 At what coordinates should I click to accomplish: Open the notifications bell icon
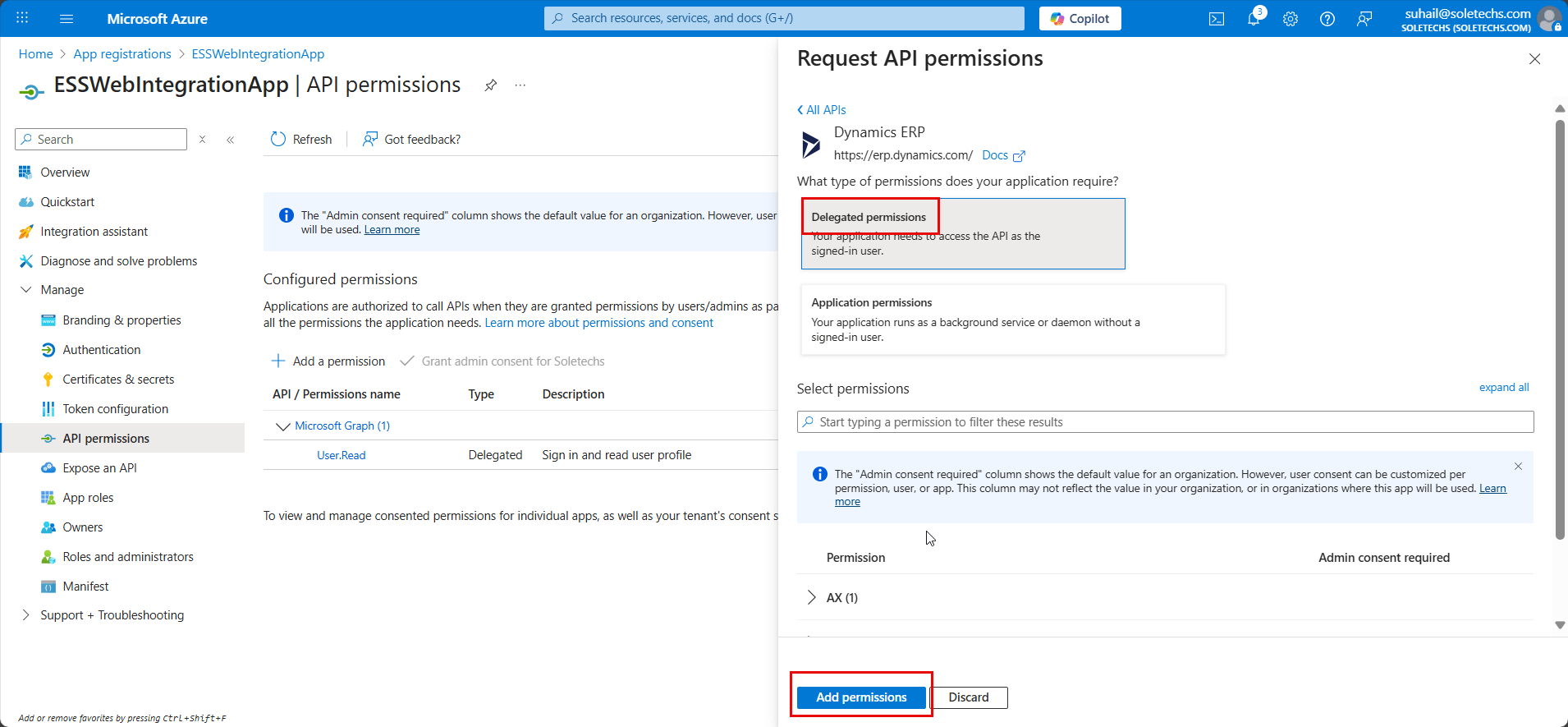(1254, 19)
